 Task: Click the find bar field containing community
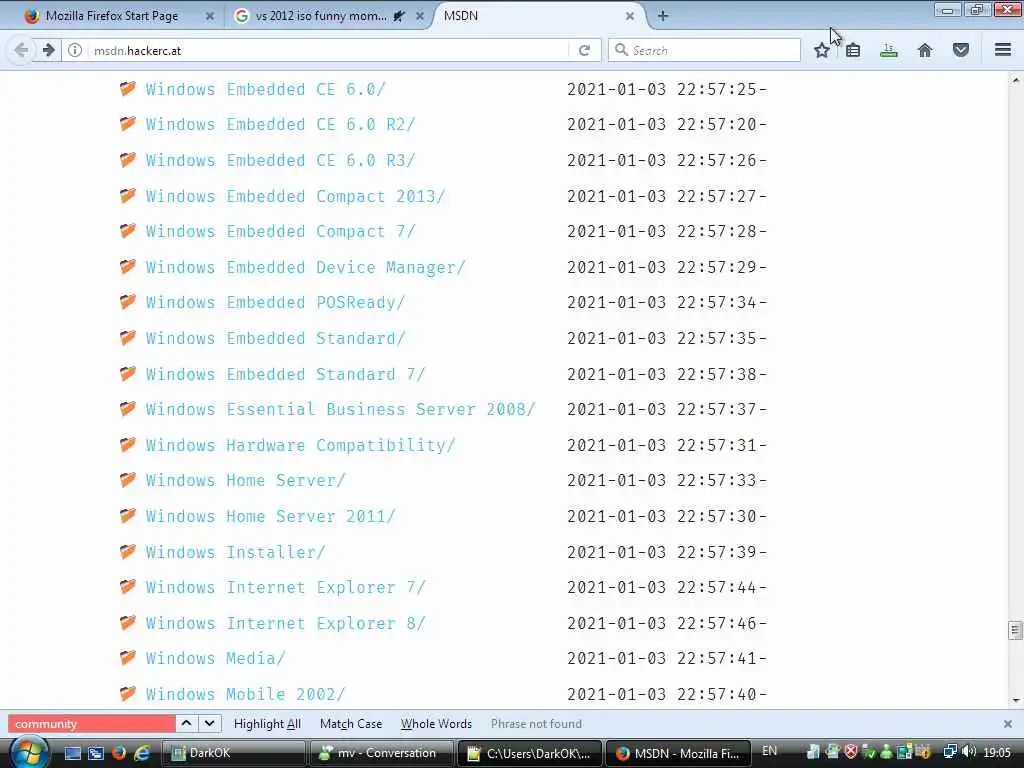(91, 724)
